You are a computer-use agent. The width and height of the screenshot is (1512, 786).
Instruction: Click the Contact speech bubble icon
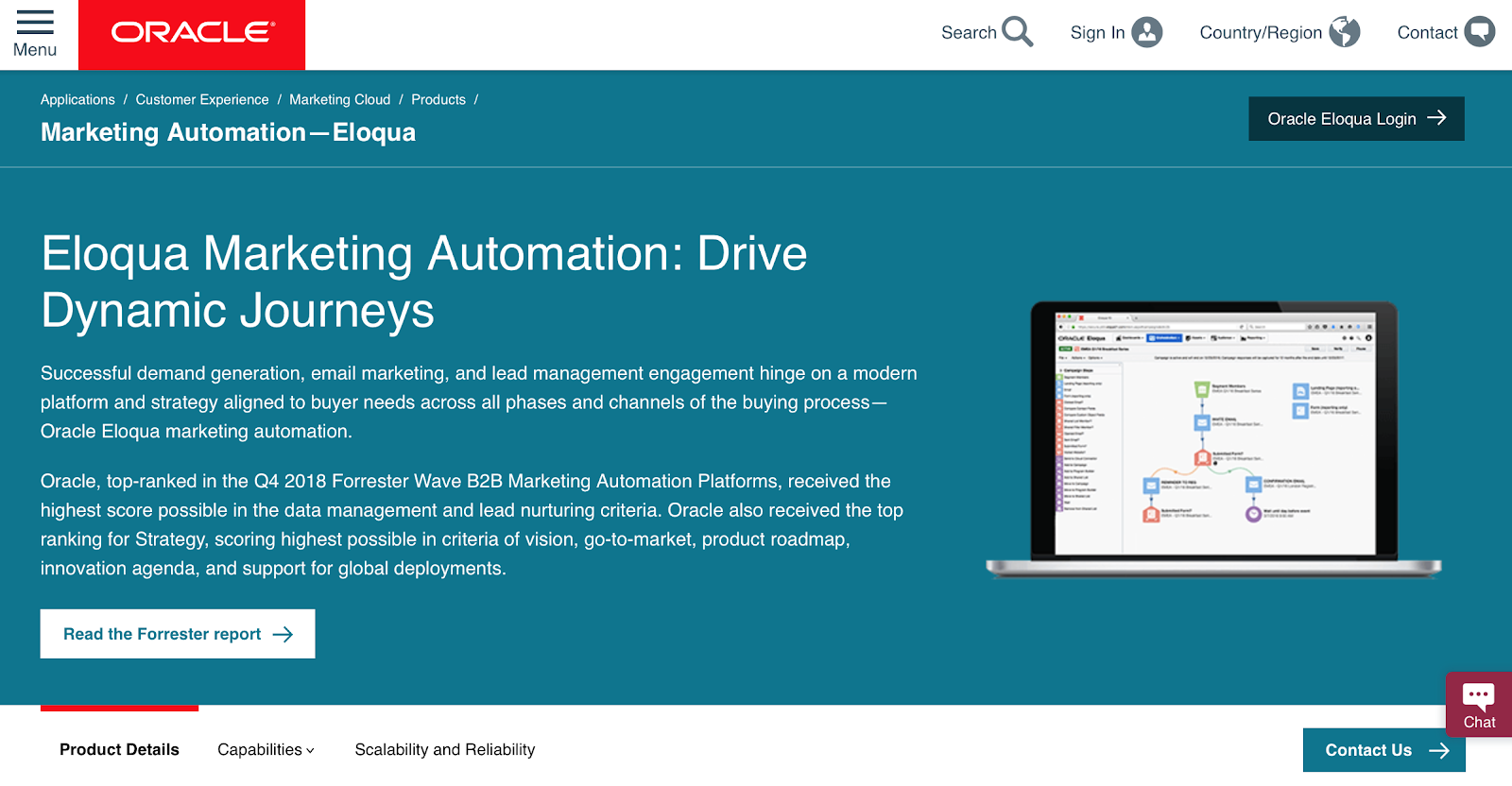1480,32
